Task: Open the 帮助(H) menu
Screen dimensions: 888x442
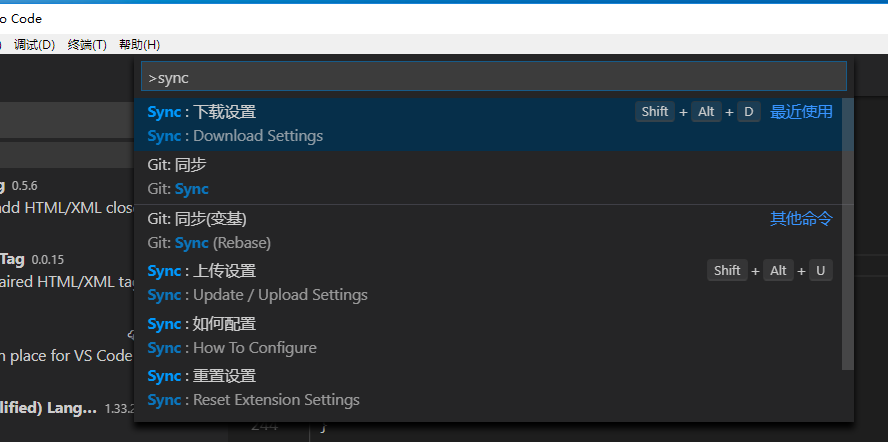Action: [x=139, y=45]
